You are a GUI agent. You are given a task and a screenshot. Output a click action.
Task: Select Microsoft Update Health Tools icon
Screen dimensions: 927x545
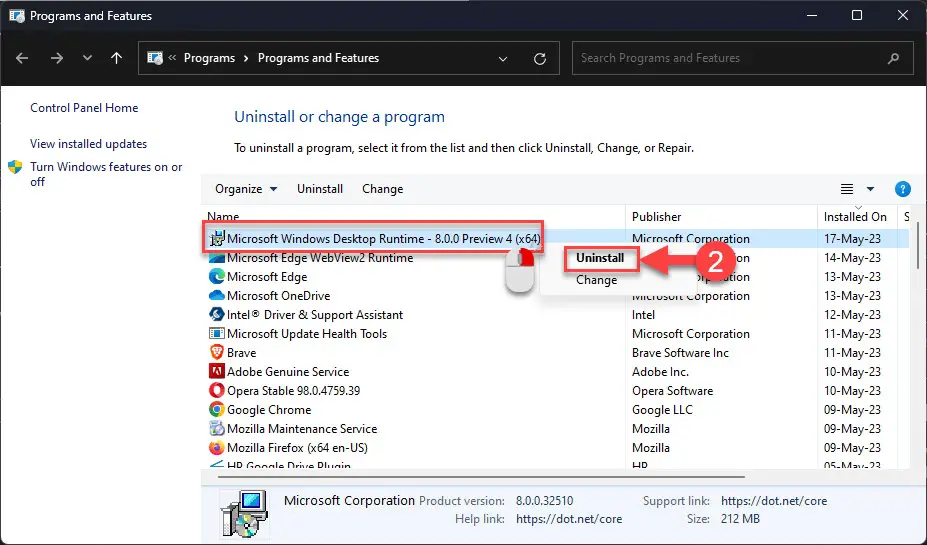(x=217, y=333)
